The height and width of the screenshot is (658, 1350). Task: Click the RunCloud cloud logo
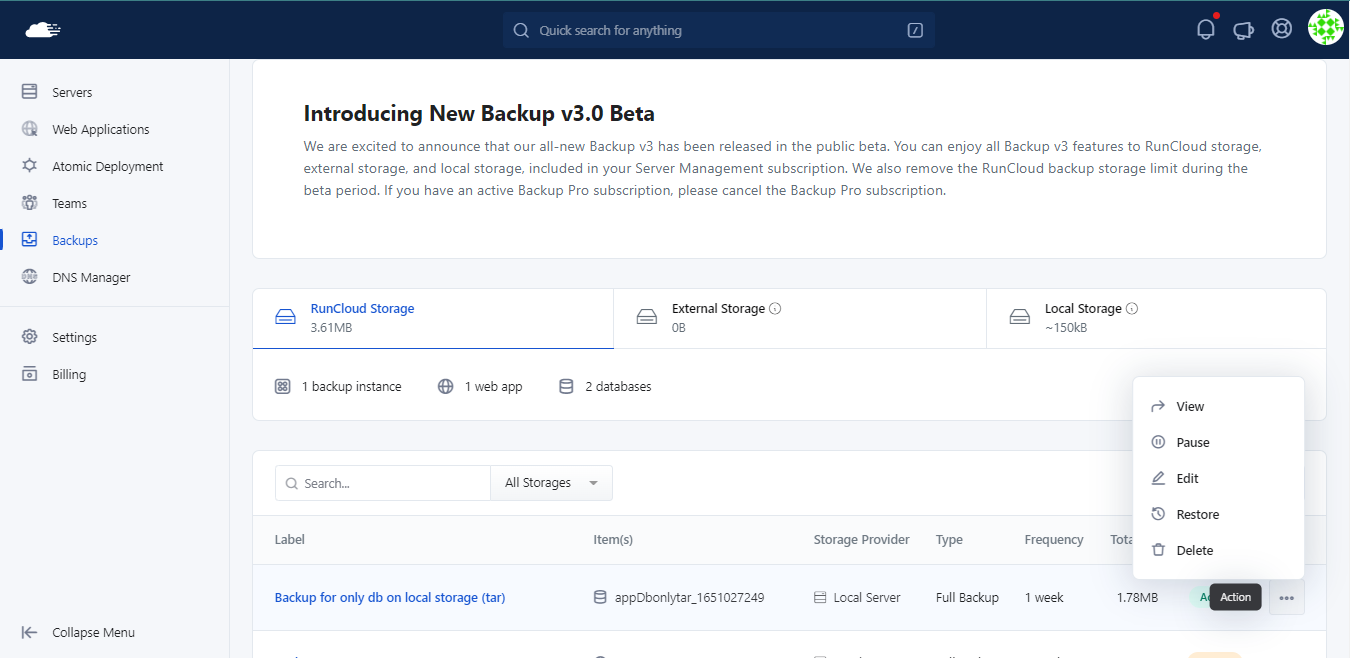coord(43,30)
